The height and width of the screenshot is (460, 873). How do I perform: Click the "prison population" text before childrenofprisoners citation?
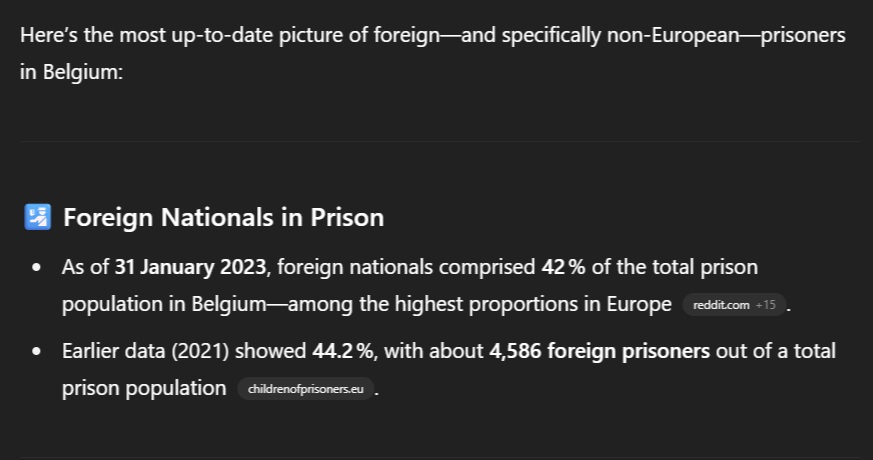tap(144, 388)
